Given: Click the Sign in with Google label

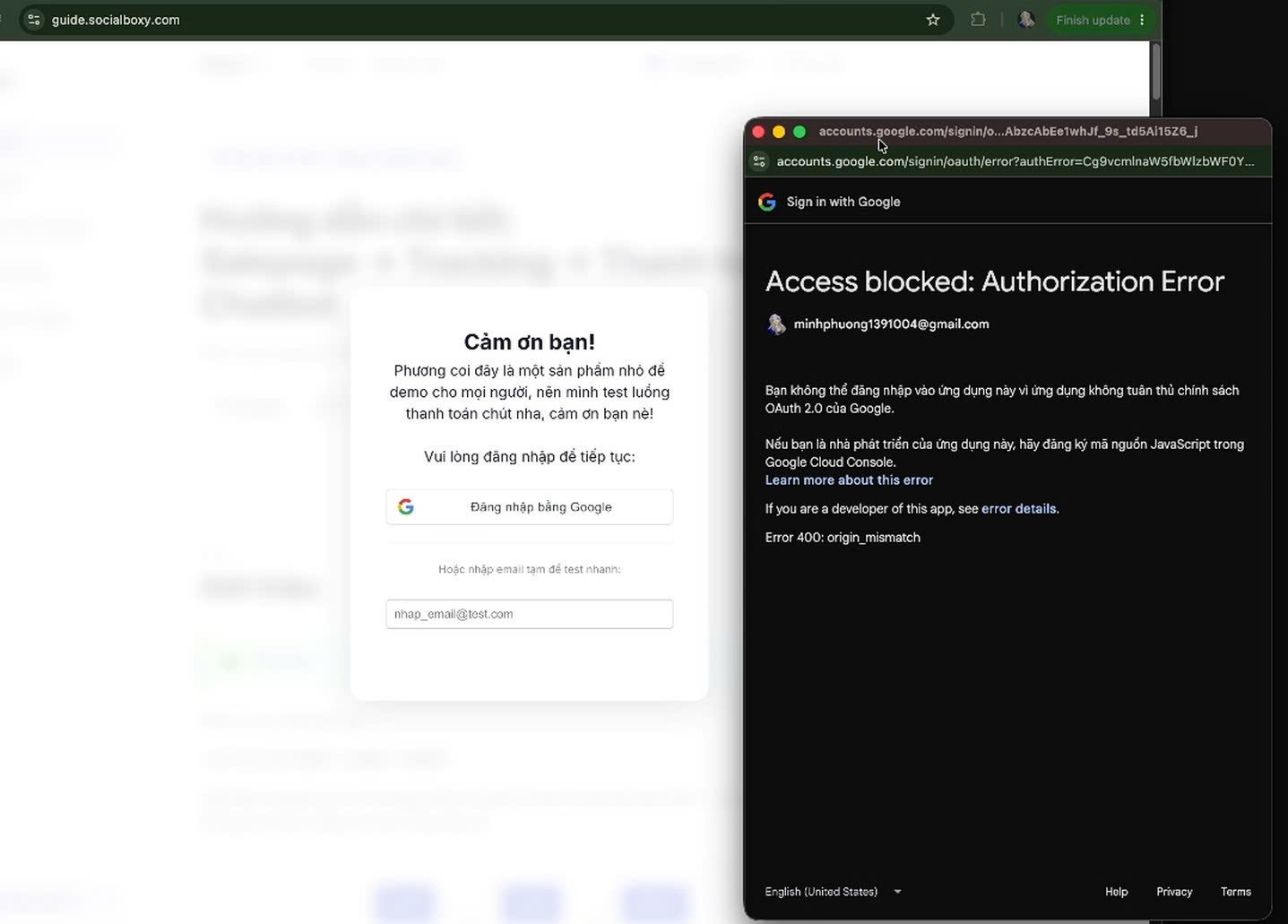Looking at the screenshot, I should click(x=843, y=202).
